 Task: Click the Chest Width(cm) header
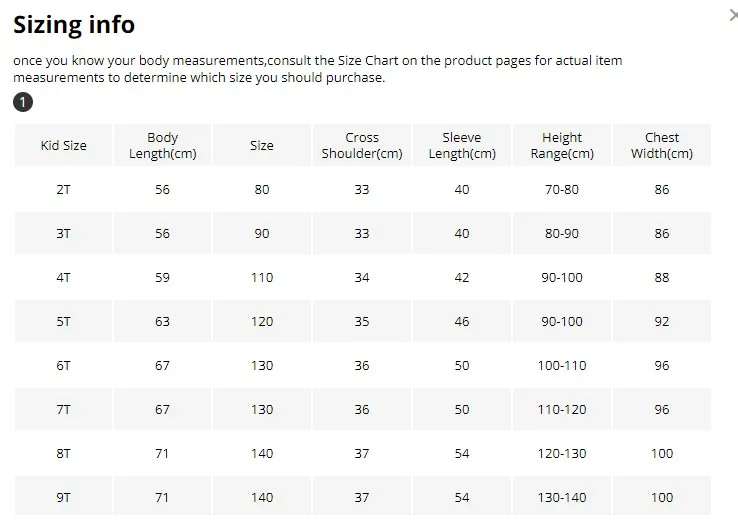click(x=662, y=145)
